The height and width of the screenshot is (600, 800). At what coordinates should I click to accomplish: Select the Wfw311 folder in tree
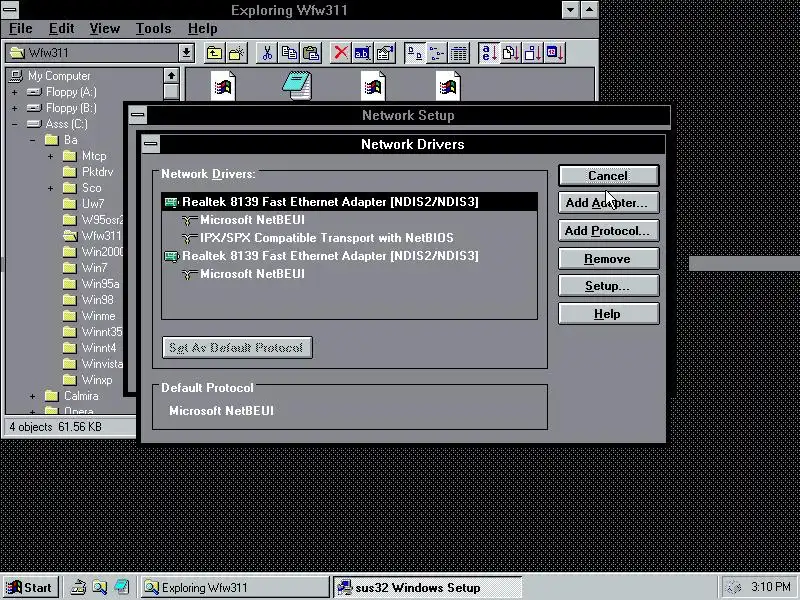[101, 236]
